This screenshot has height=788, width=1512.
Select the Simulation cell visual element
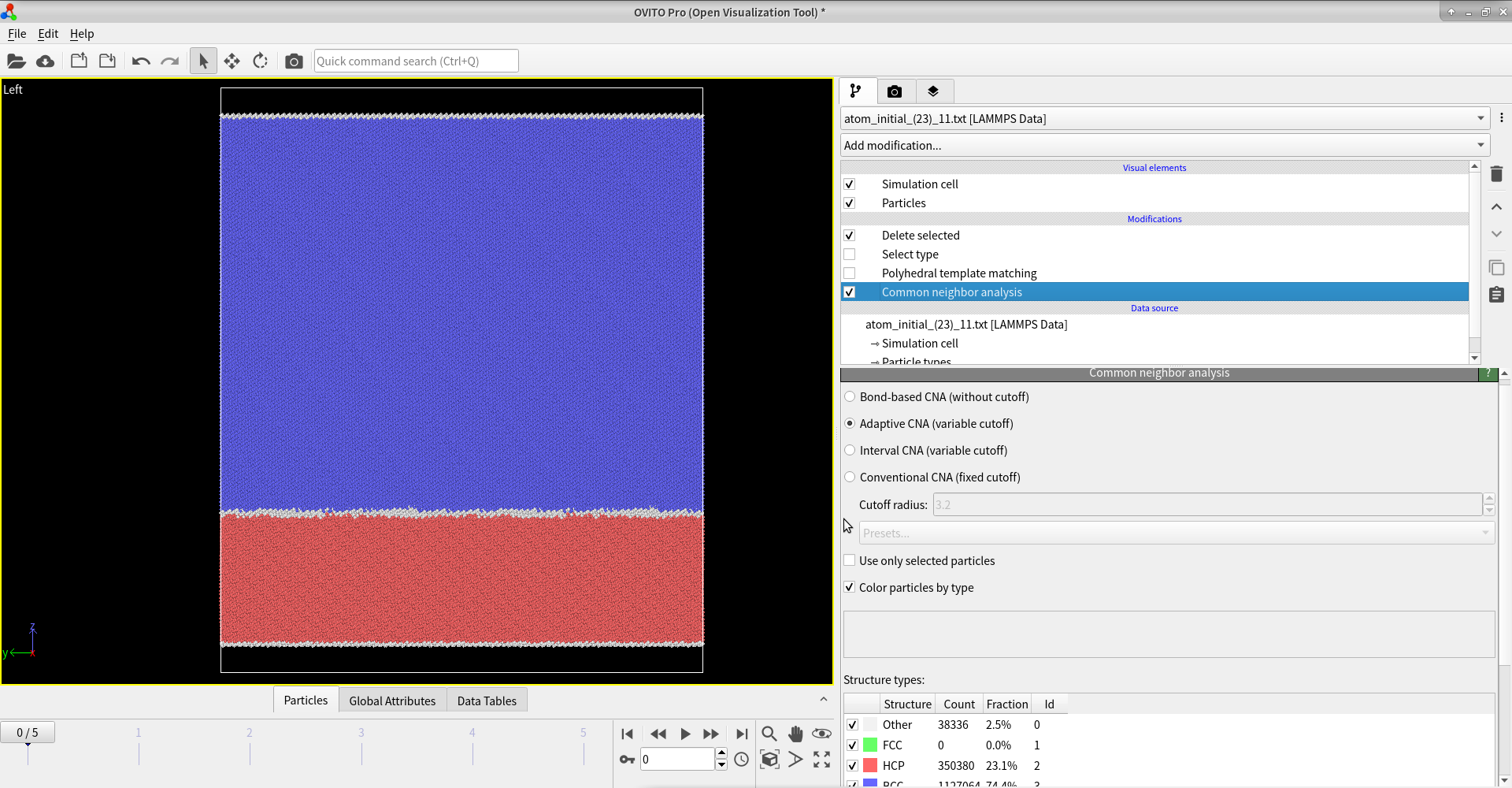click(920, 184)
